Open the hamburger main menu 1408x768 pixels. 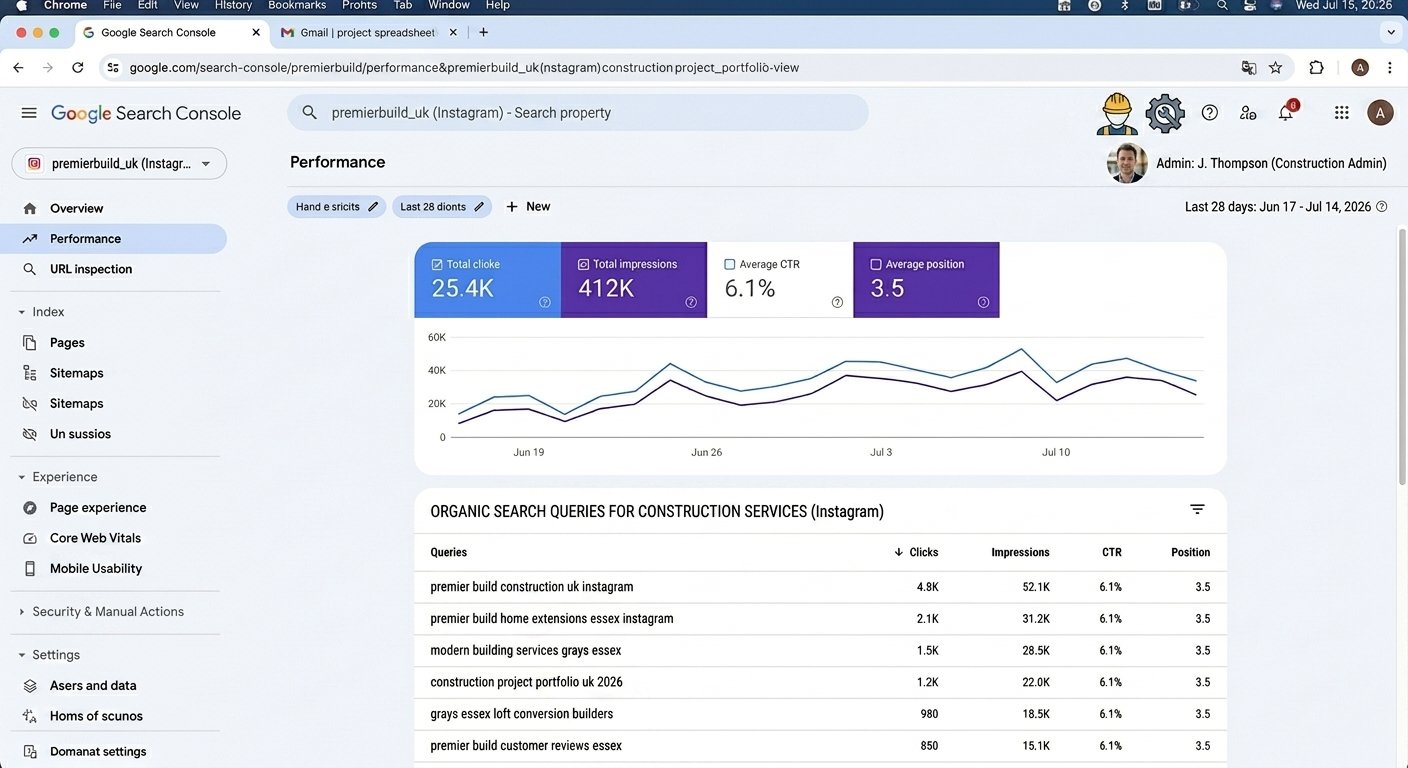[29, 113]
